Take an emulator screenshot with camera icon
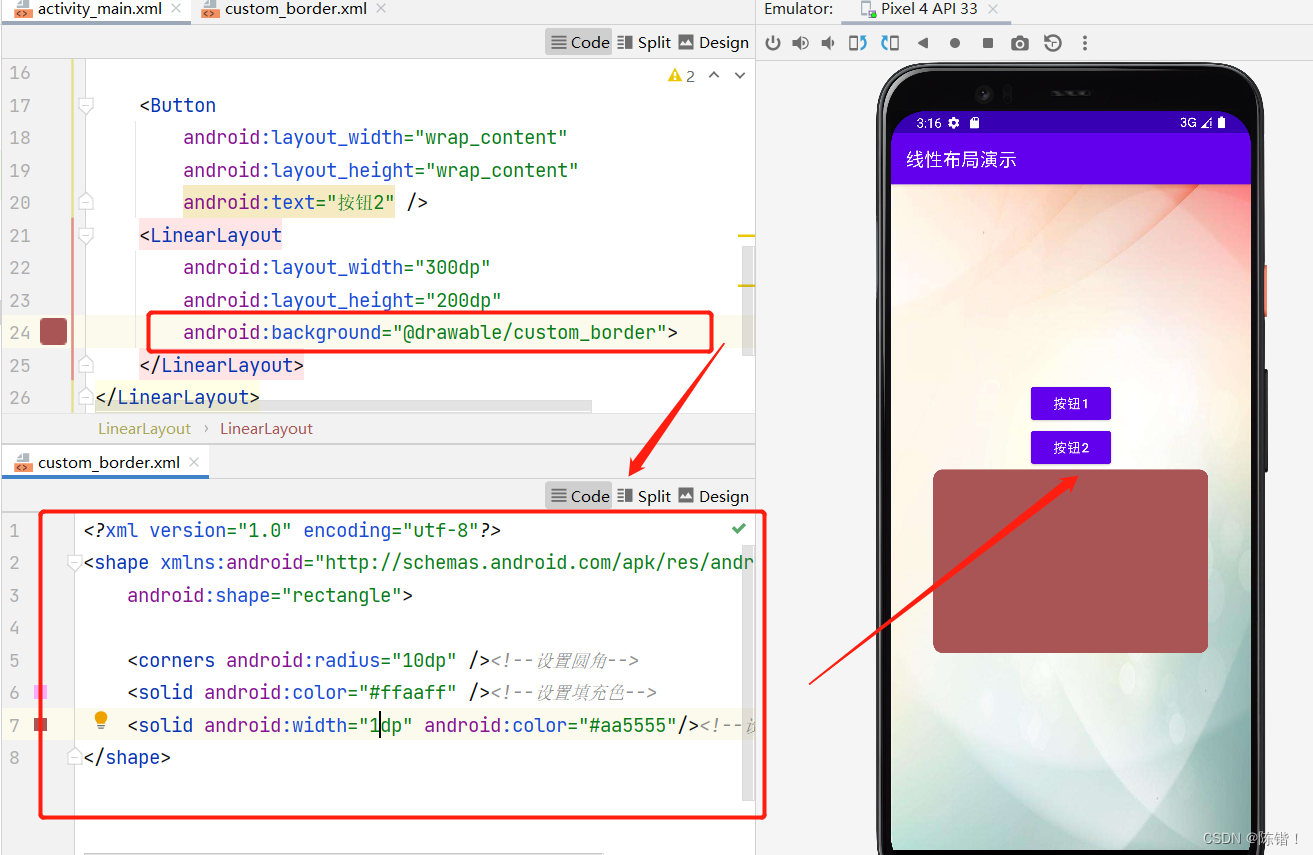 1019,43
